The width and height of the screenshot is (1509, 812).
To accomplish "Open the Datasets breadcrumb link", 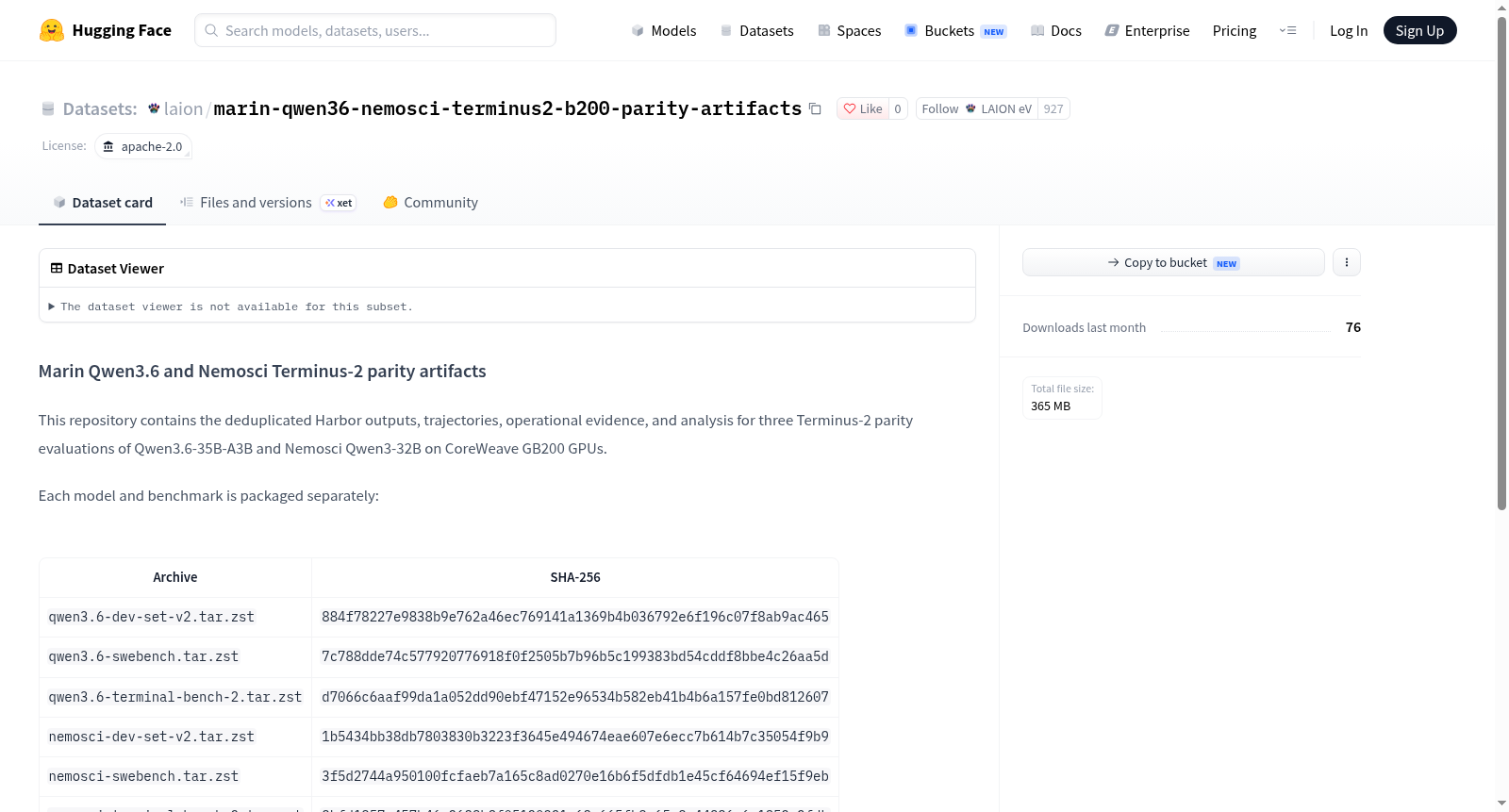I will tap(100, 108).
